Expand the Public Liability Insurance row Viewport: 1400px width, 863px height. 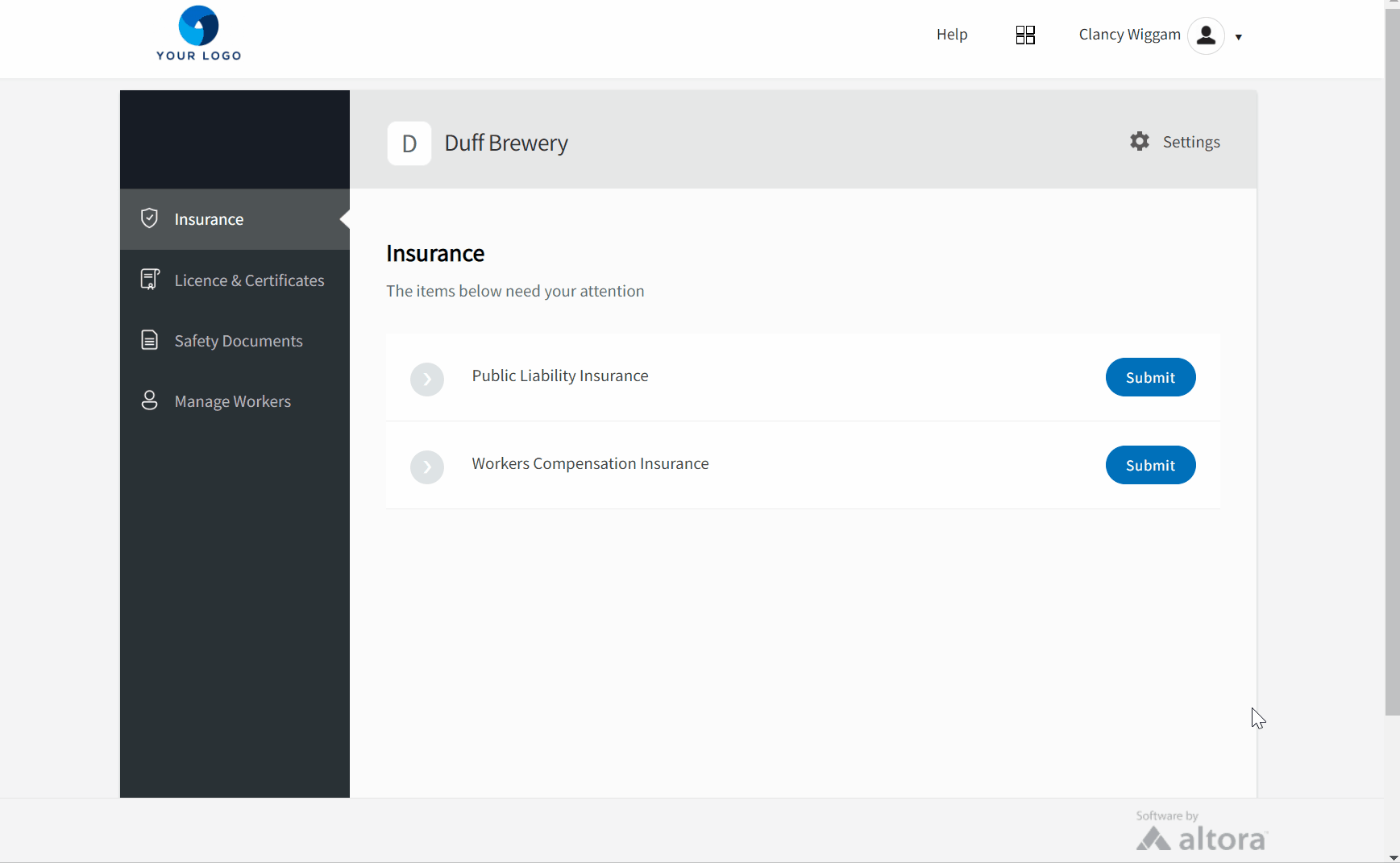(x=427, y=379)
